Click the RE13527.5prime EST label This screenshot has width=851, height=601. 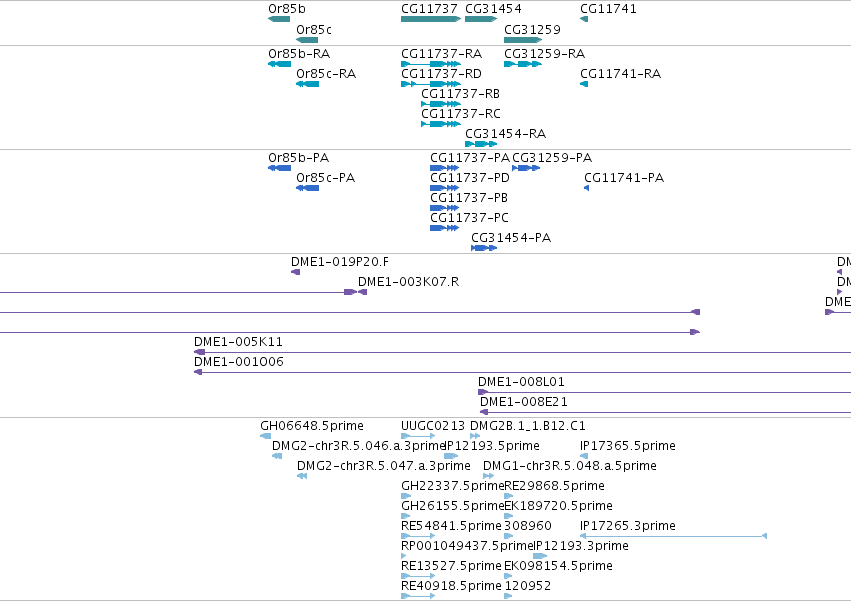click(x=451, y=567)
